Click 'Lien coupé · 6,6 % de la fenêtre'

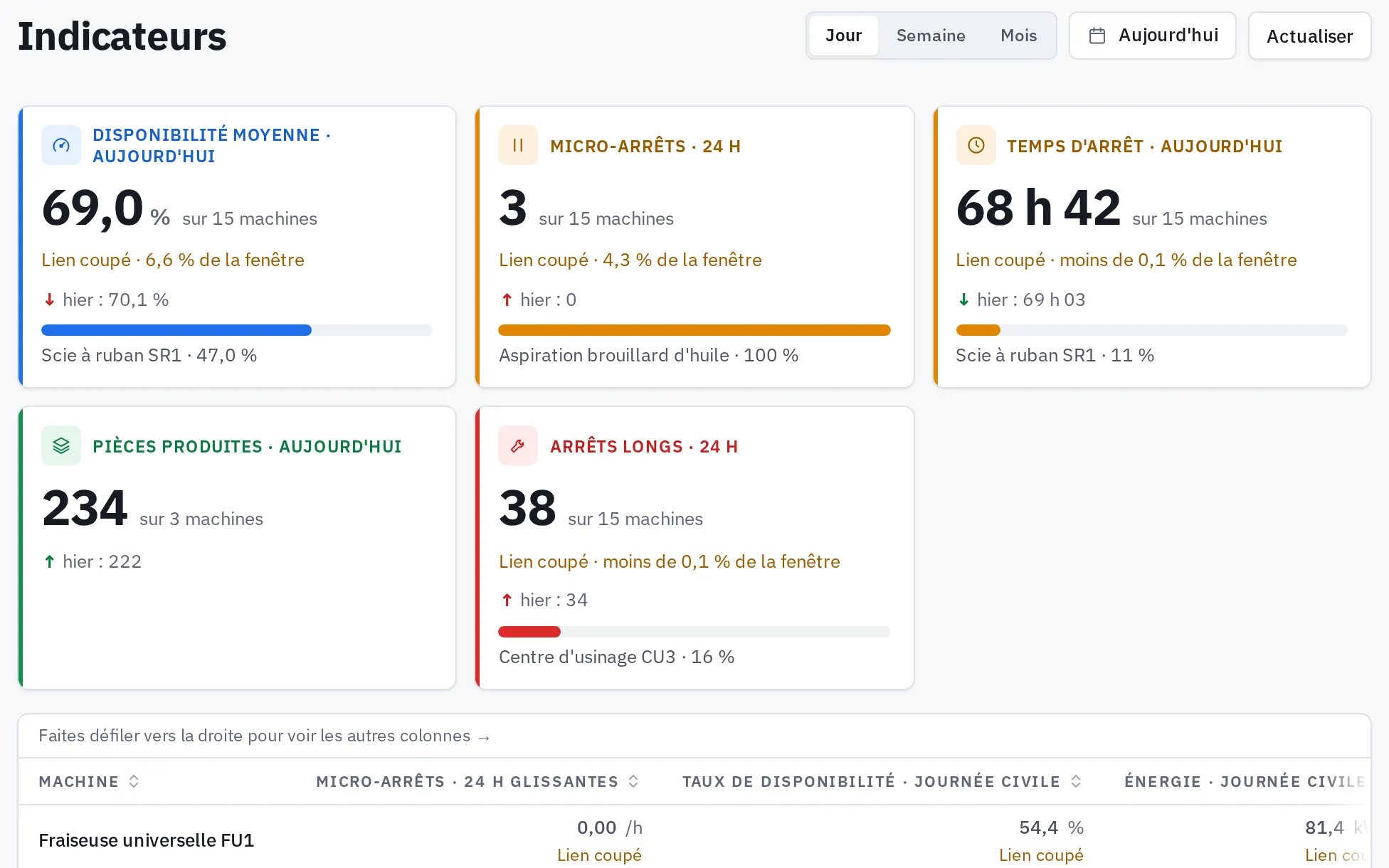pyautogui.click(x=173, y=260)
